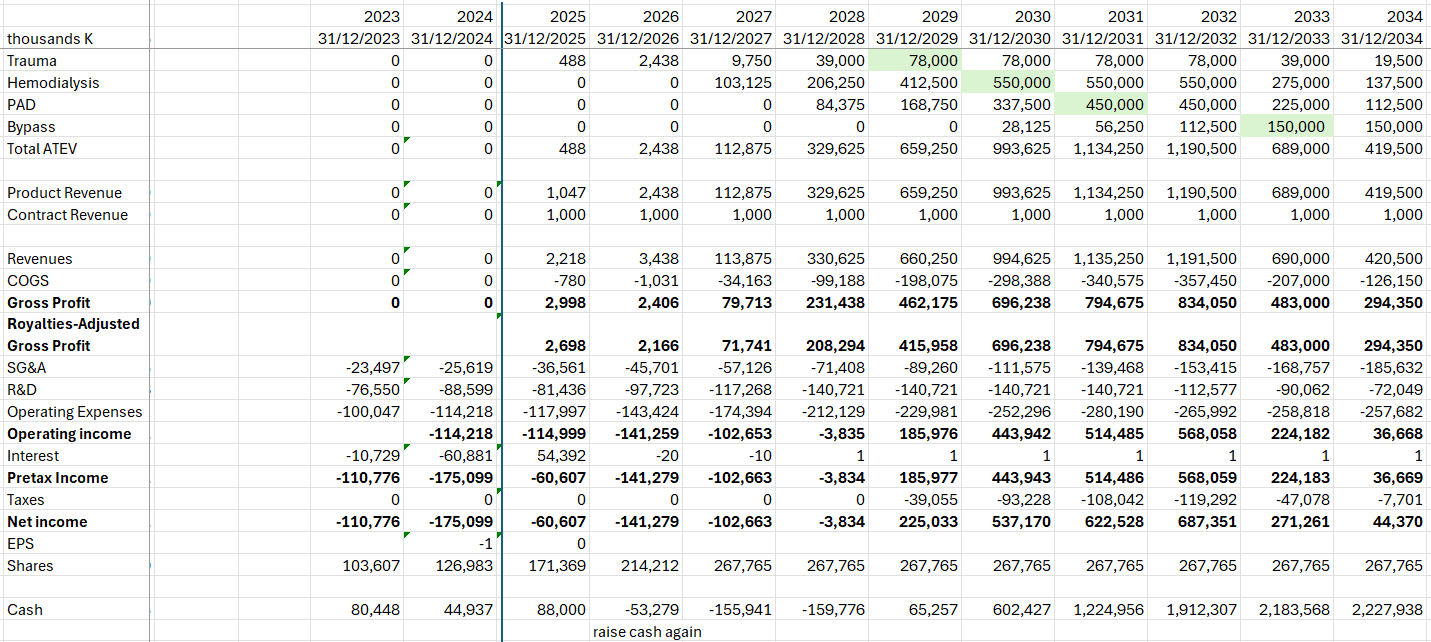Screen dimensions: 1431x642
Task: Select the 31/12/2030 date header cell
Action: tap(1008, 39)
